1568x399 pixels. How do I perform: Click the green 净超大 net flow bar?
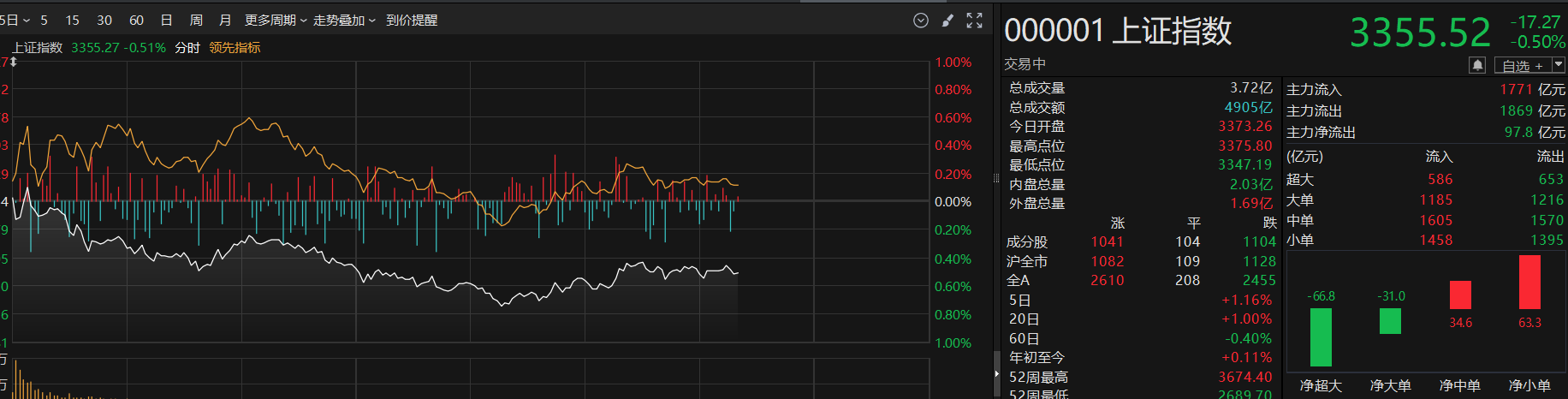[1321, 337]
